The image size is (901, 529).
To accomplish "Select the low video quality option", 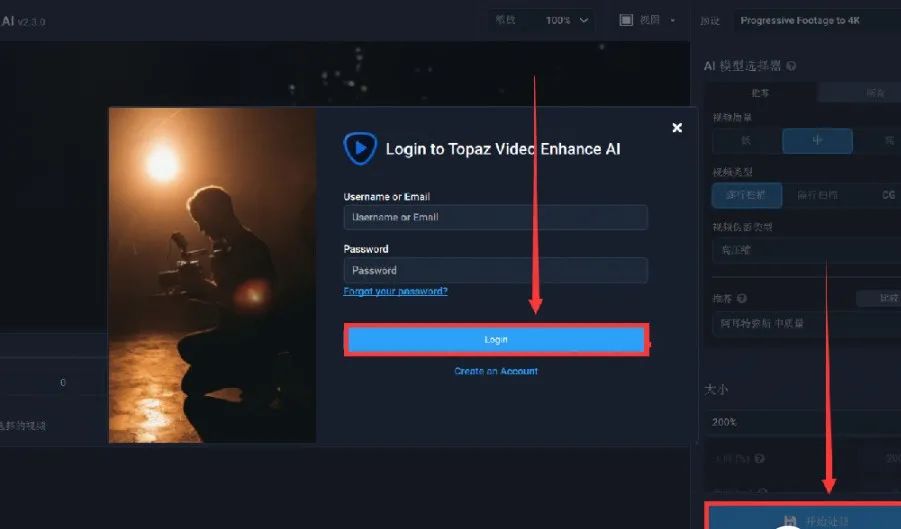I will coord(746,141).
